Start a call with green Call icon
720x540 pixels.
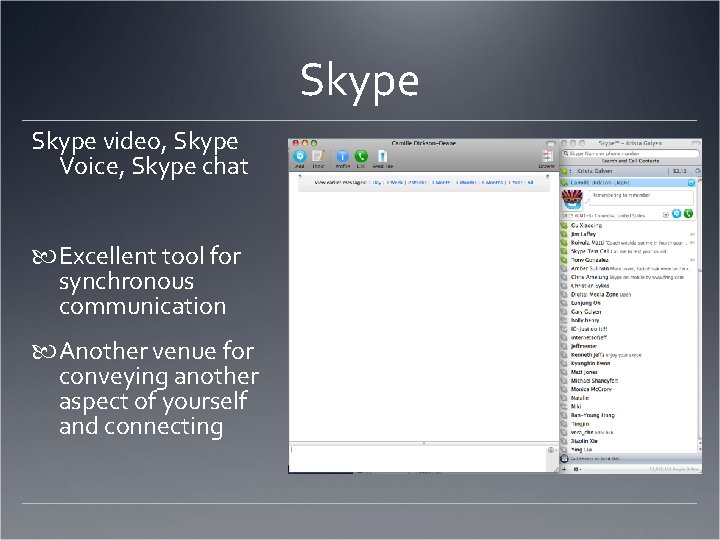click(x=361, y=157)
